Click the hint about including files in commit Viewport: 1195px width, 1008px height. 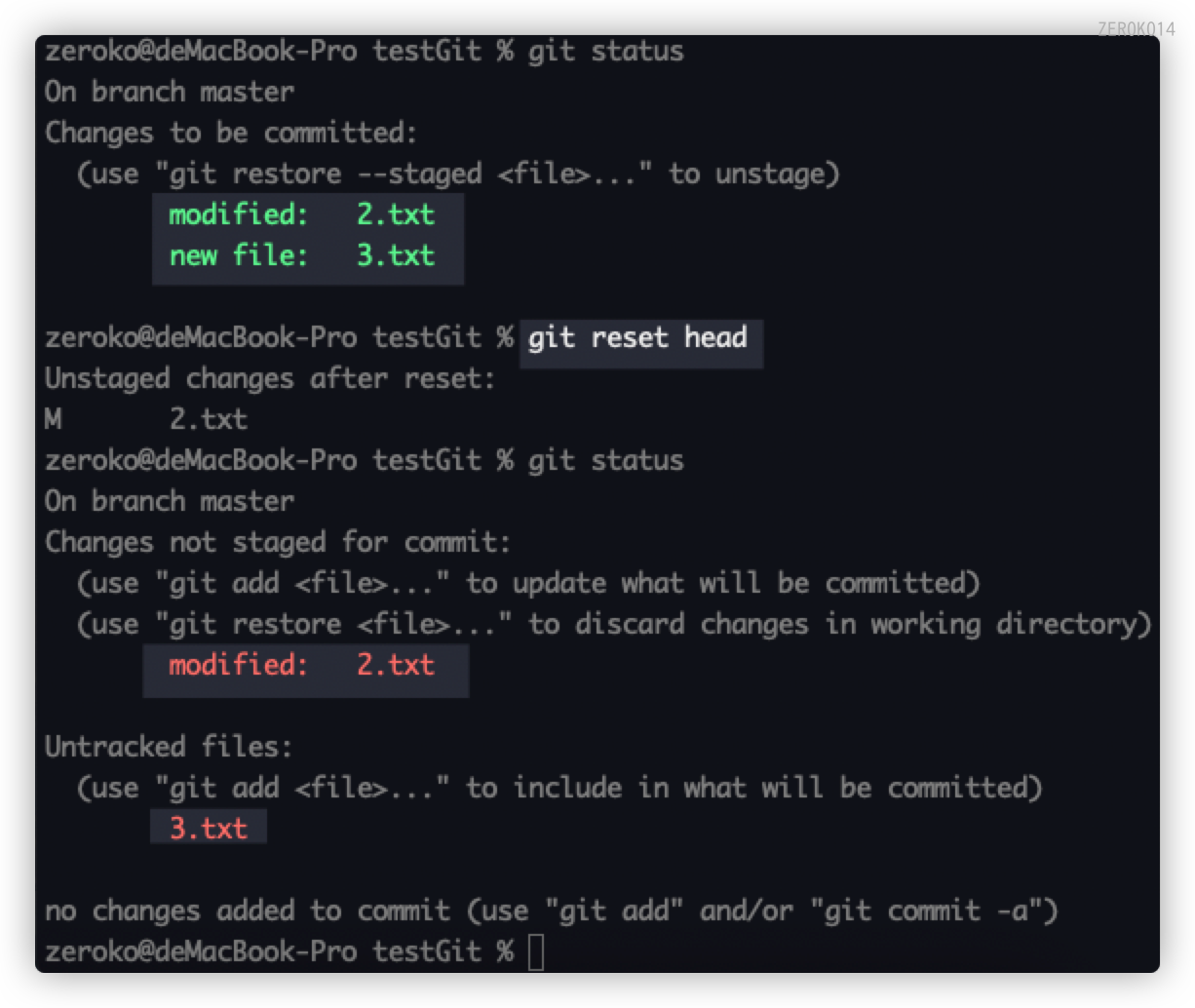point(559,788)
